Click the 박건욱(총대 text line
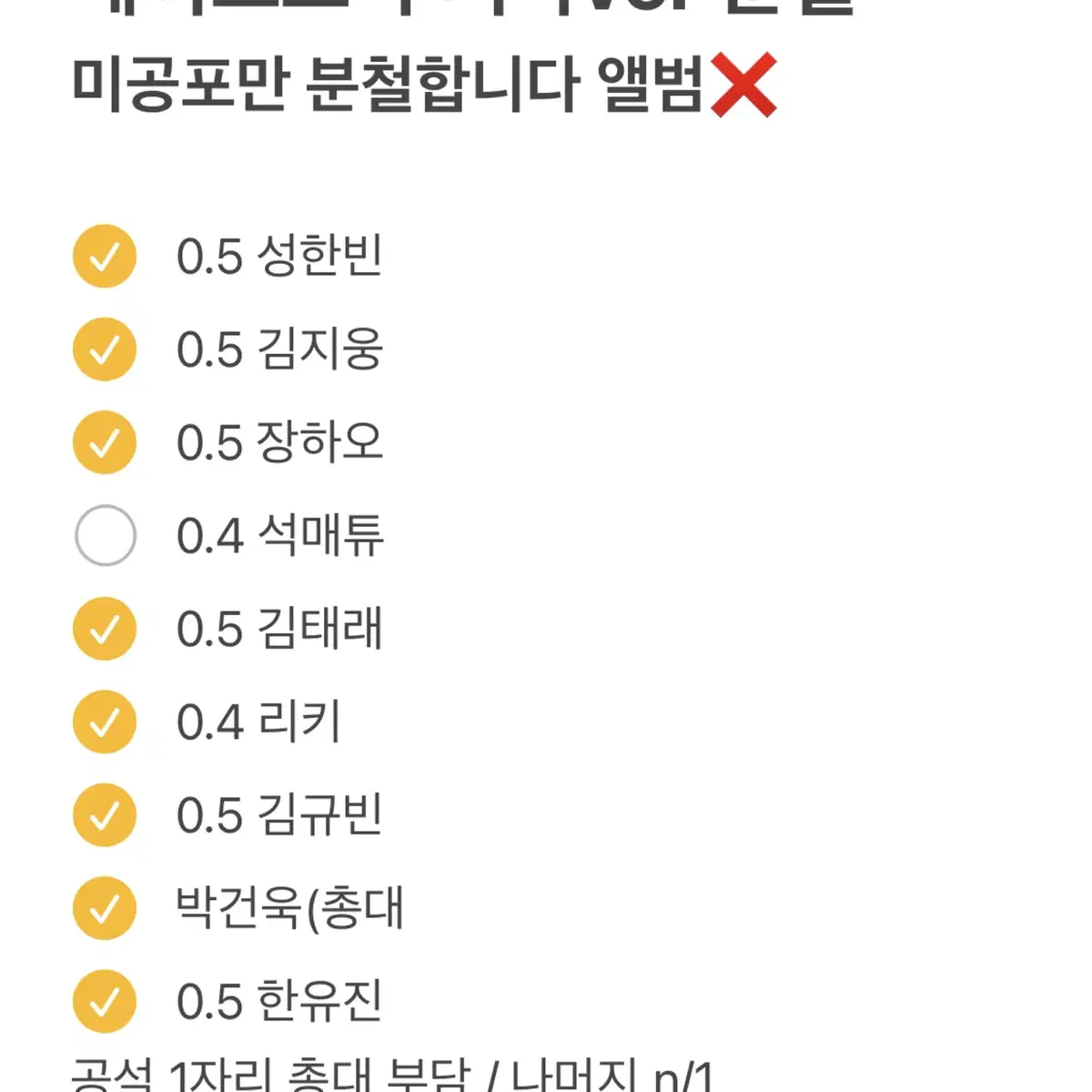 (x=289, y=908)
